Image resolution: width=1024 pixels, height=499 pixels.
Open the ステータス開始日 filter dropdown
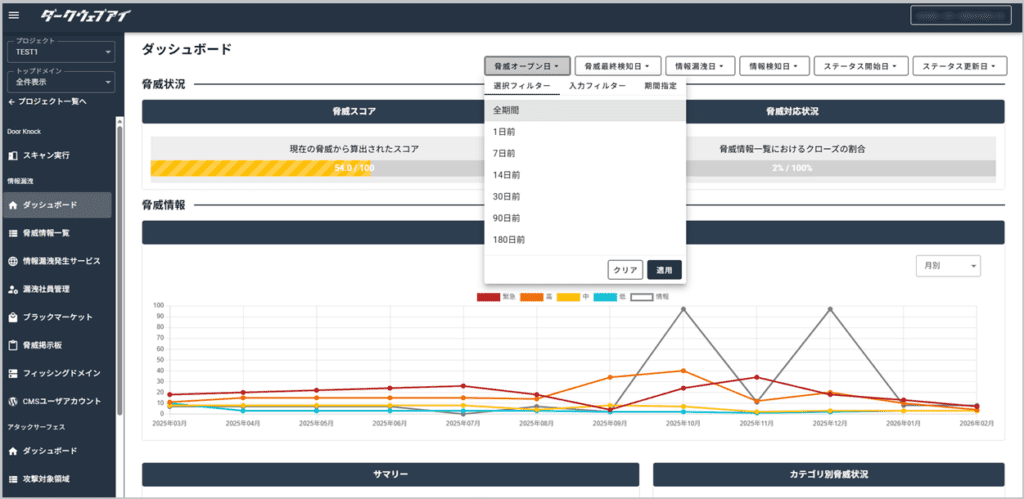click(861, 66)
